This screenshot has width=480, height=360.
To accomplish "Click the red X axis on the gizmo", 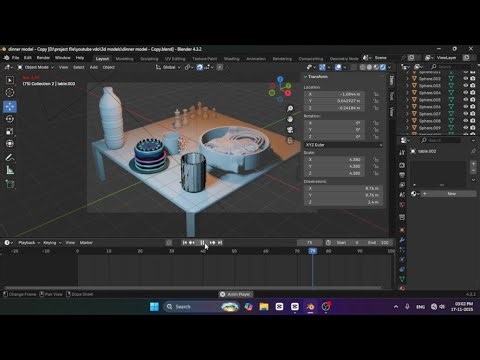I will (288, 93).
